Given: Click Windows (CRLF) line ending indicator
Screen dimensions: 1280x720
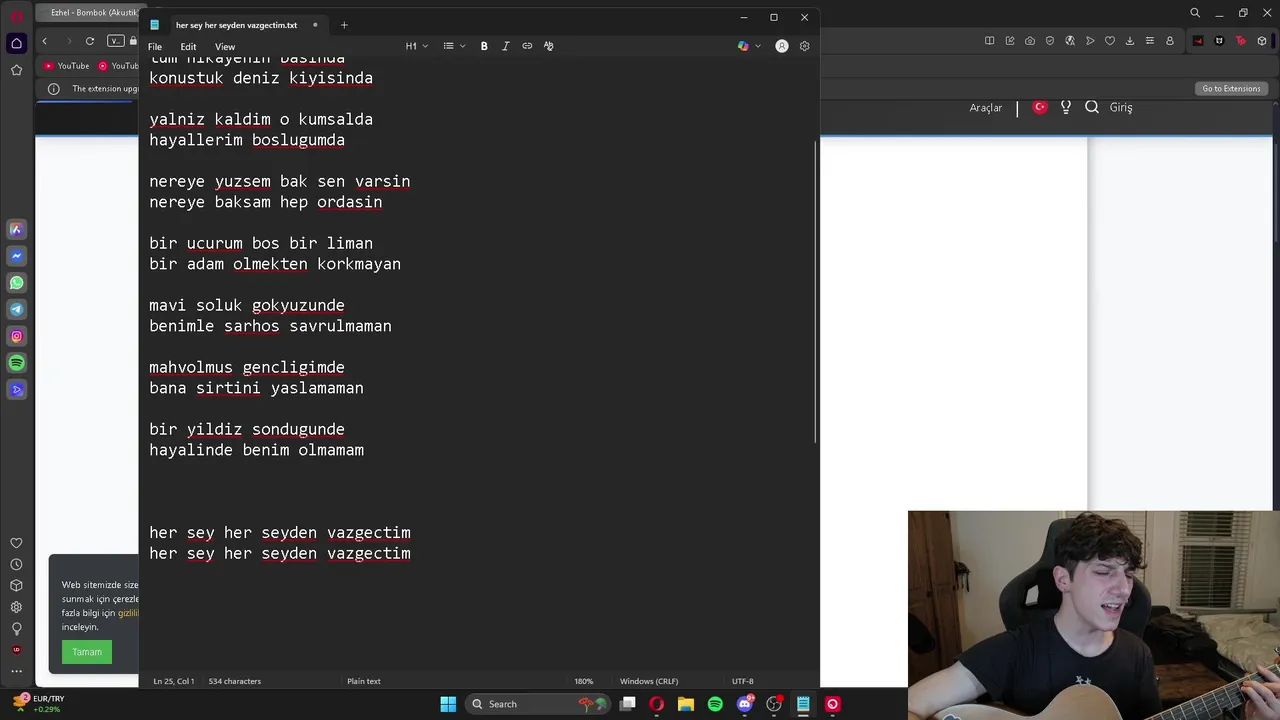Looking at the screenshot, I should [649, 681].
